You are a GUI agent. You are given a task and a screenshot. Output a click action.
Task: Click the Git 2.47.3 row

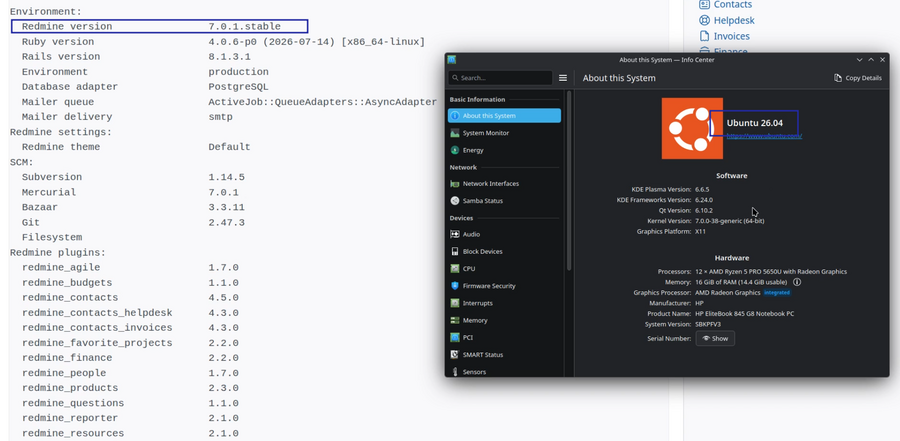click(x=133, y=222)
